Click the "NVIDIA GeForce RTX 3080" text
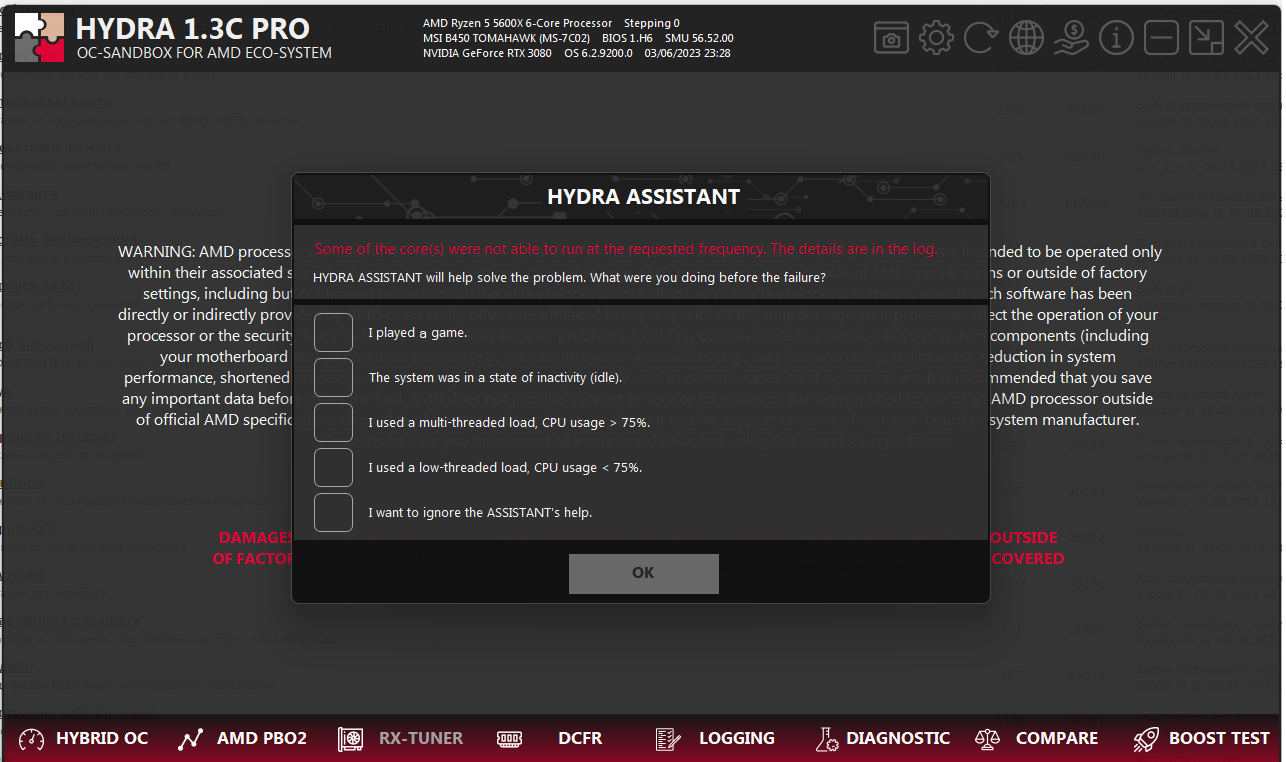The height and width of the screenshot is (762, 1286). coord(487,53)
